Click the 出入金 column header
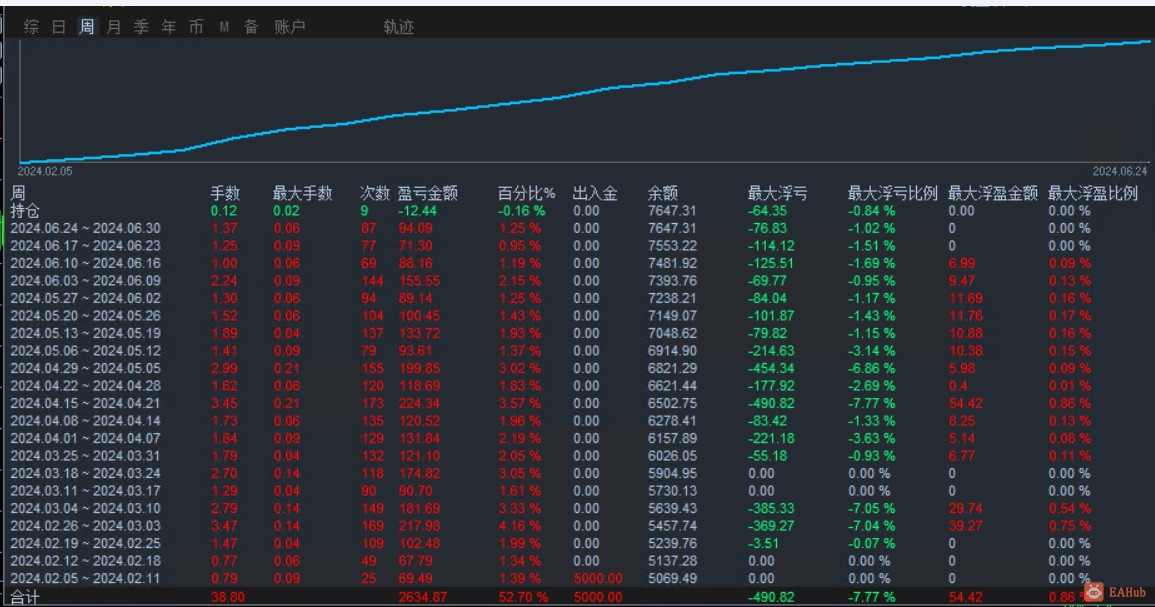 pyautogui.click(x=594, y=193)
